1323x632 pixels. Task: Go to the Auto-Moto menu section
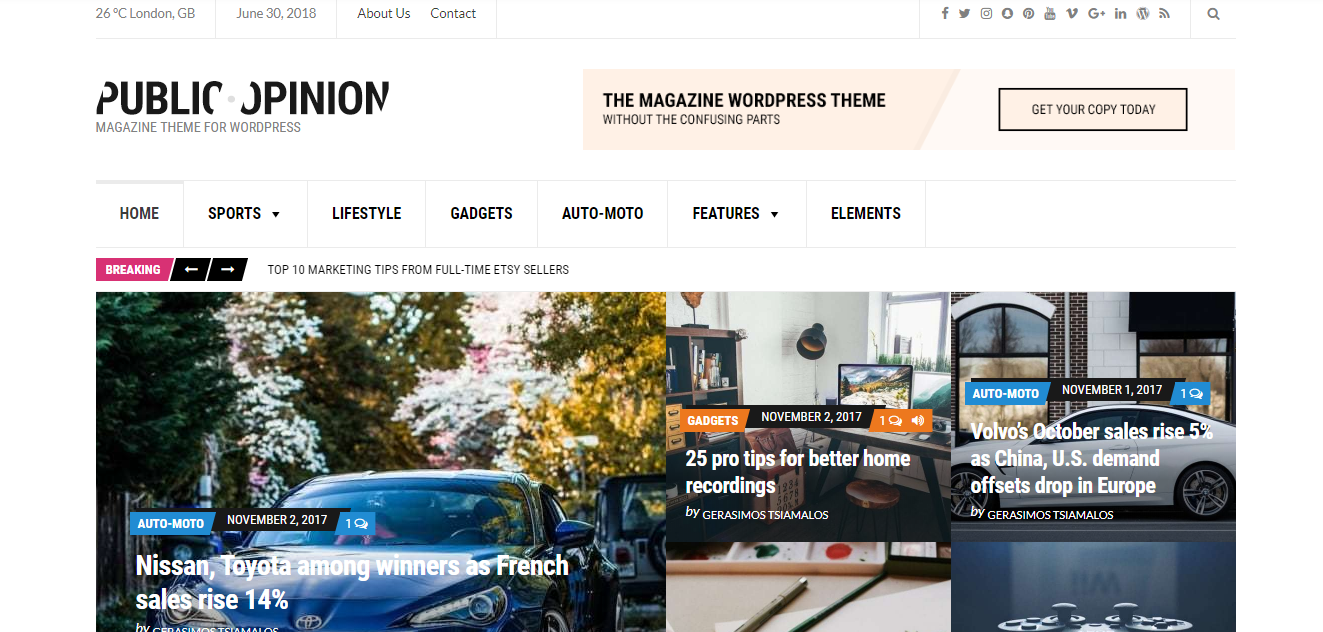[602, 213]
